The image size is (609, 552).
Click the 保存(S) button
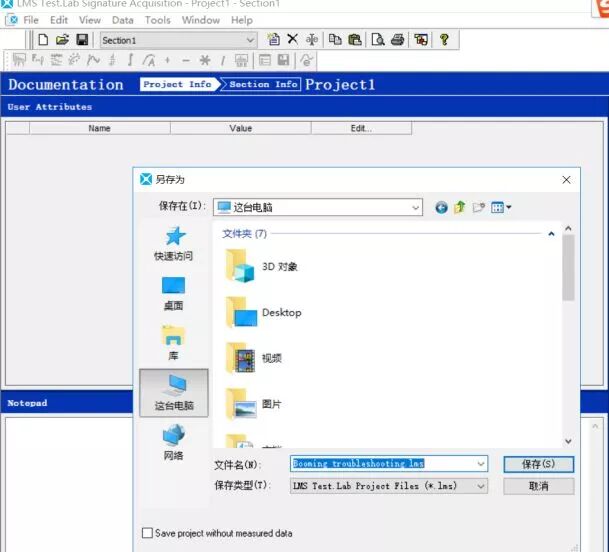click(x=539, y=464)
